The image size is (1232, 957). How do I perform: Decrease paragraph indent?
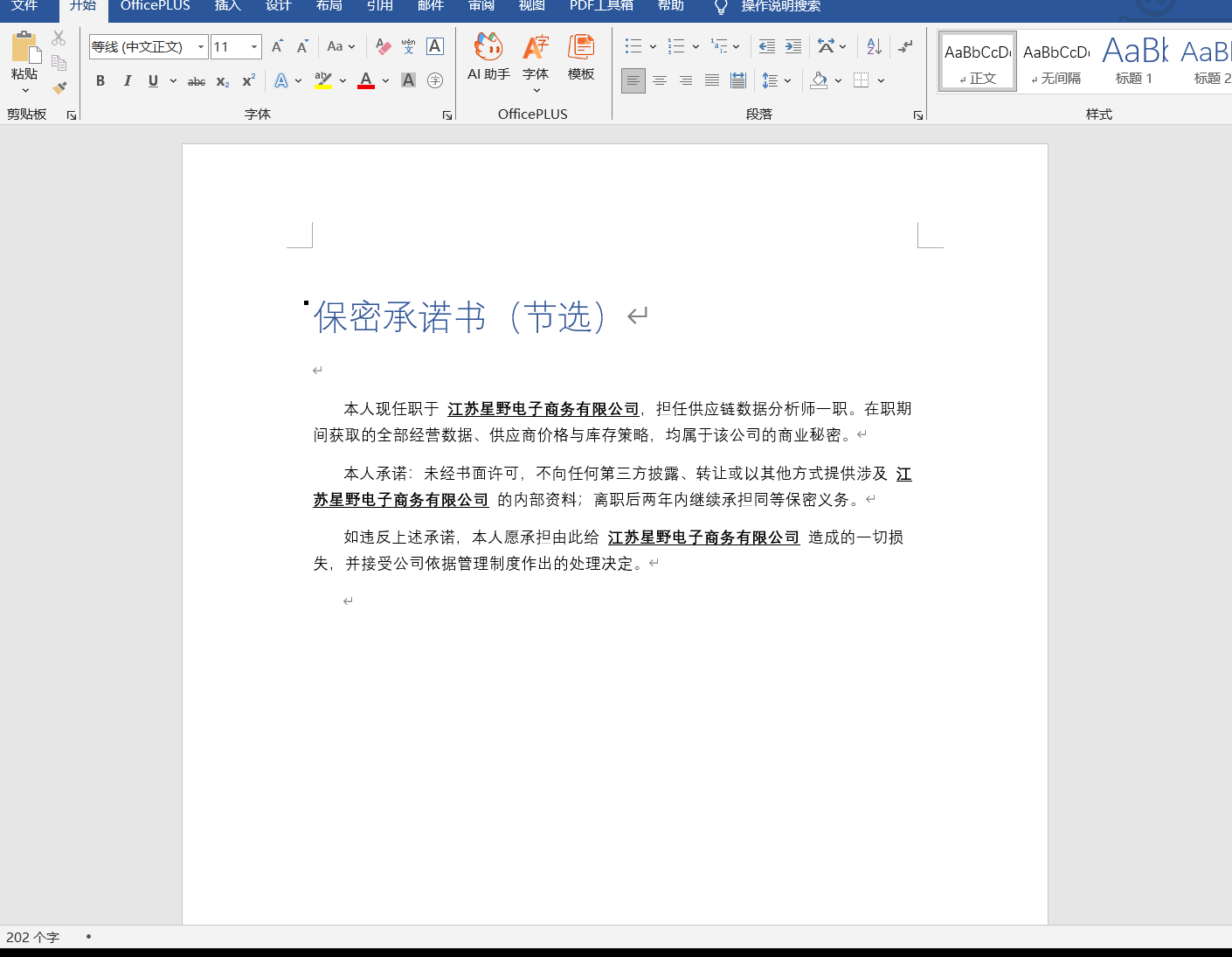coord(766,46)
